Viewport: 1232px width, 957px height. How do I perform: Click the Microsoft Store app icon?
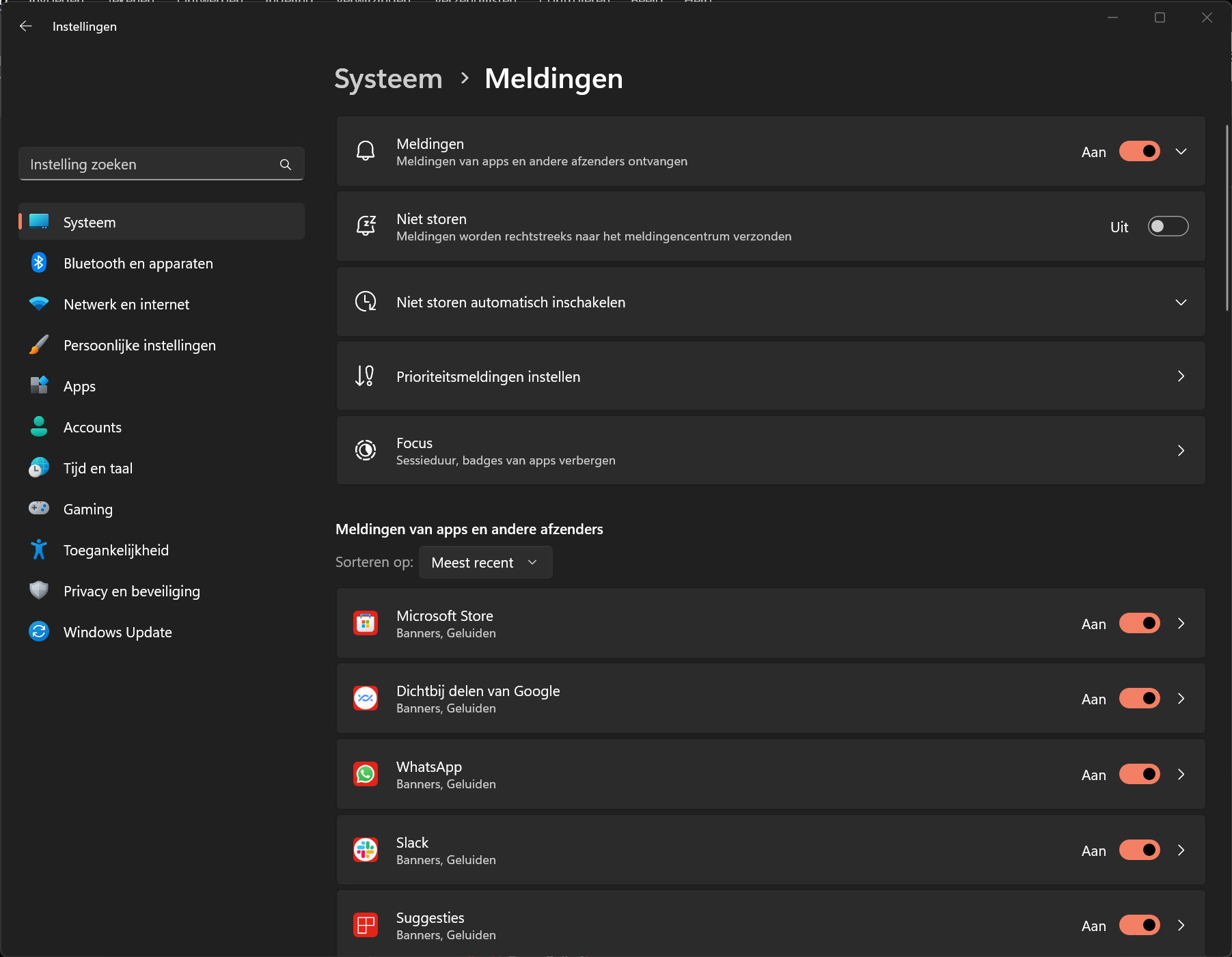[366, 623]
